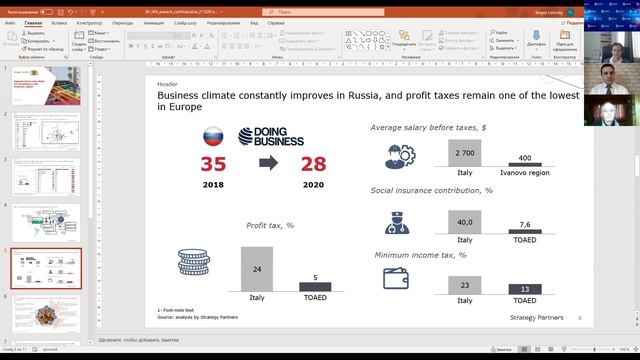
Task: Open the Файл menu
Action: [x=10, y=23]
